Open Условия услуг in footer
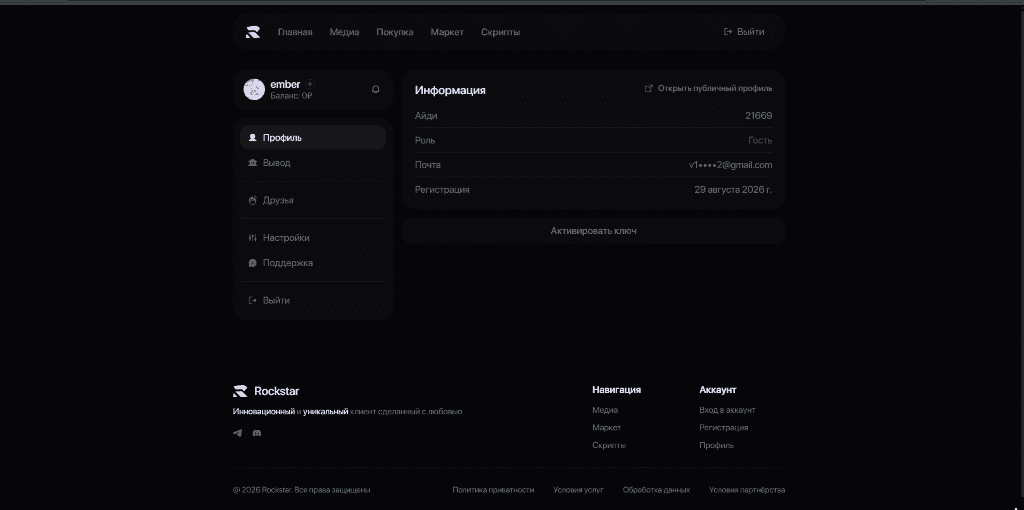Screen dimensions: 1024x510 pyautogui.click(x=578, y=490)
